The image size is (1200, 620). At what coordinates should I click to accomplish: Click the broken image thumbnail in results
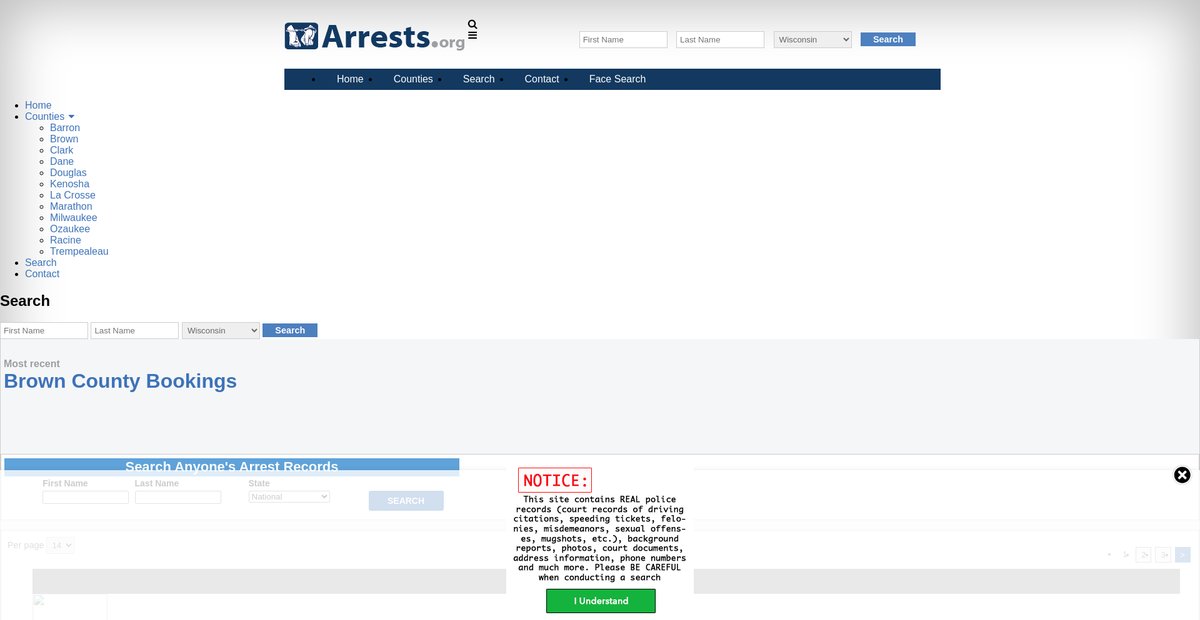70,607
